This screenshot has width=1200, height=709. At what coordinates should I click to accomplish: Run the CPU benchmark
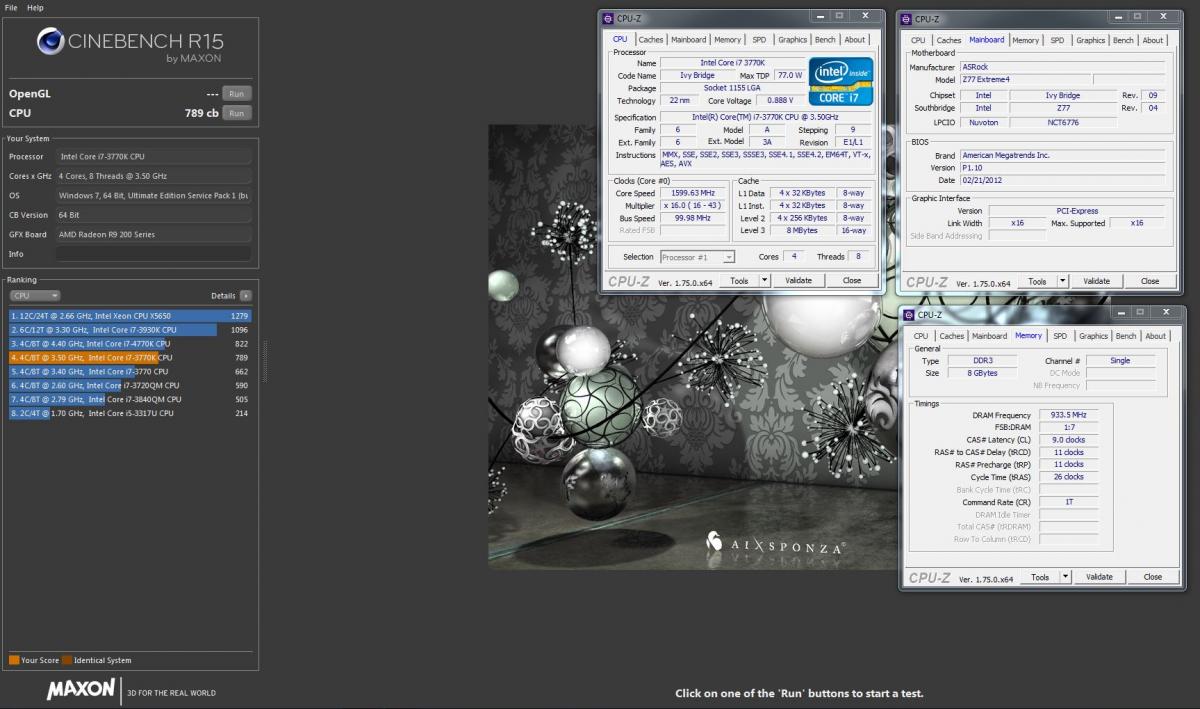click(x=236, y=113)
